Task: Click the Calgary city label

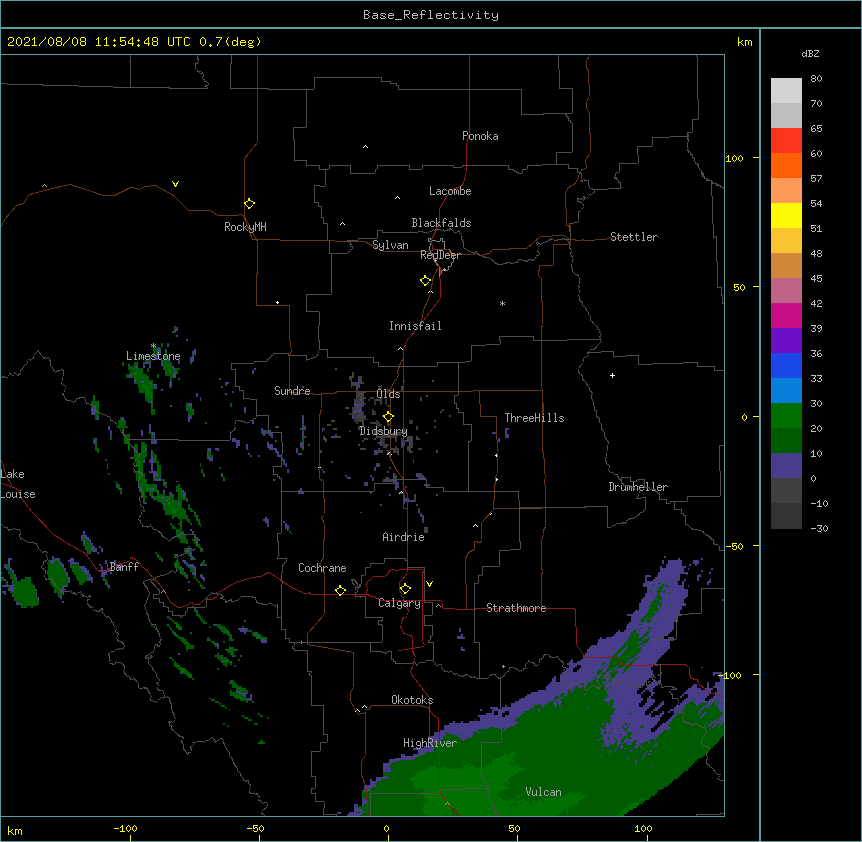Action: (x=399, y=603)
